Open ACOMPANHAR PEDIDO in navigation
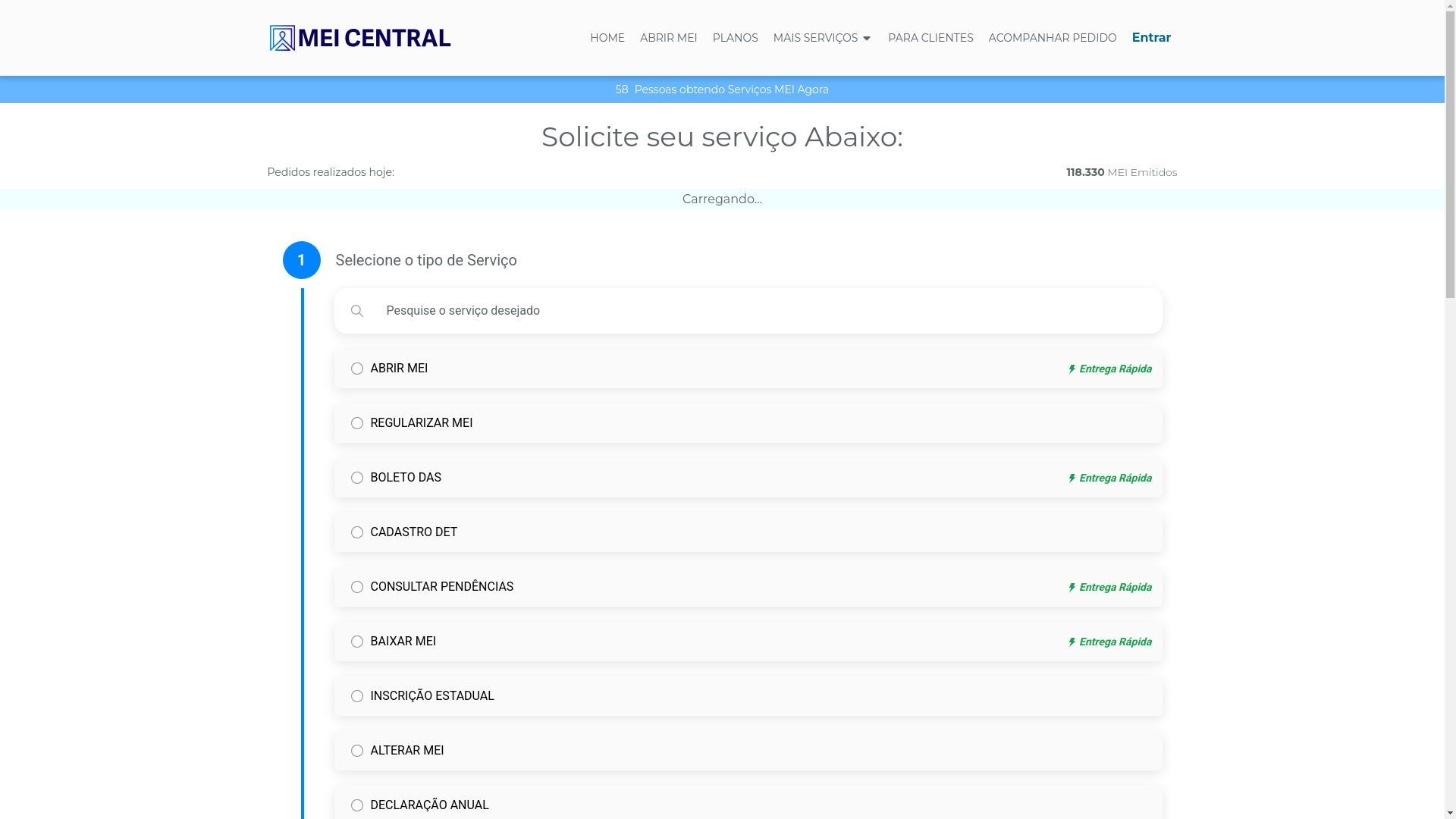This screenshot has width=1456, height=819. [x=1053, y=38]
